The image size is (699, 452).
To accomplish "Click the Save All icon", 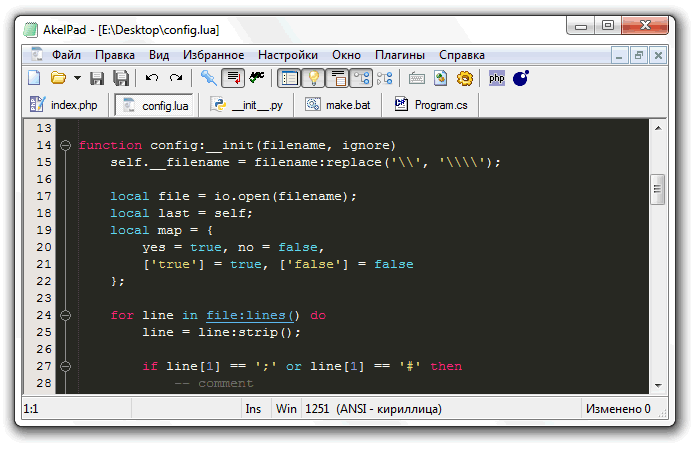I will tap(121, 78).
